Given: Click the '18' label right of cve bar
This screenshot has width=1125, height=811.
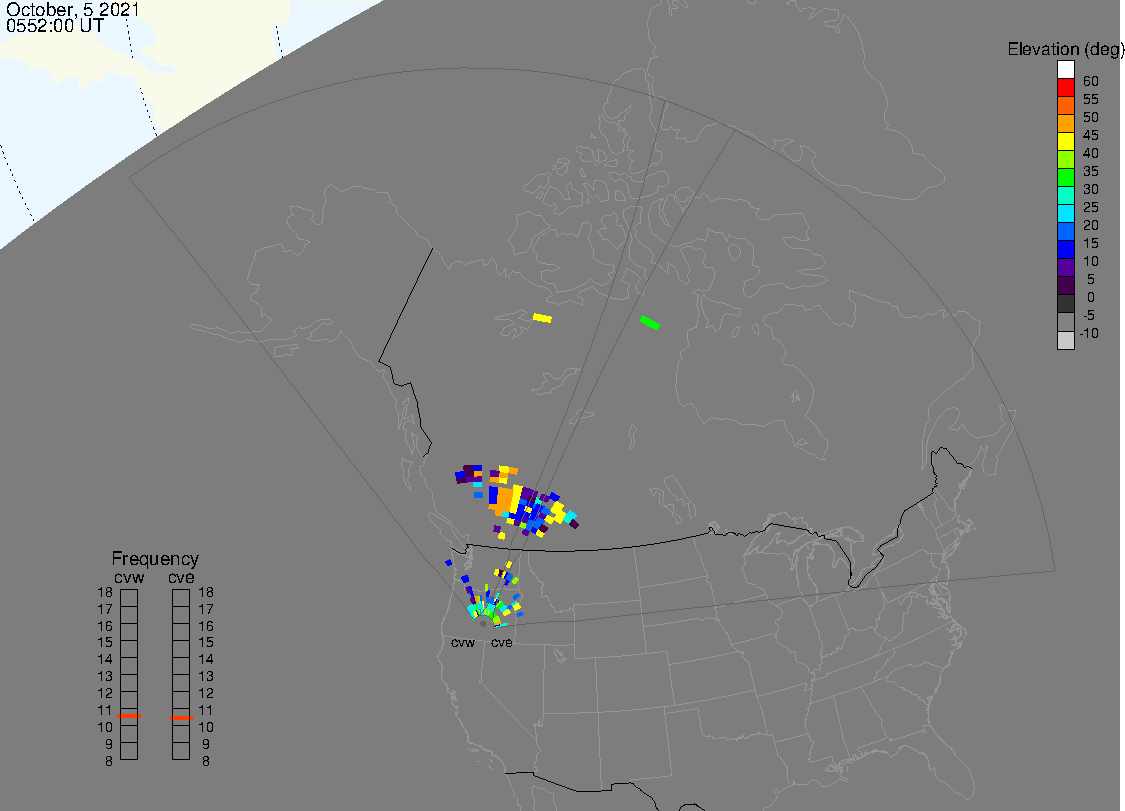Looking at the screenshot, I should click(x=206, y=592).
